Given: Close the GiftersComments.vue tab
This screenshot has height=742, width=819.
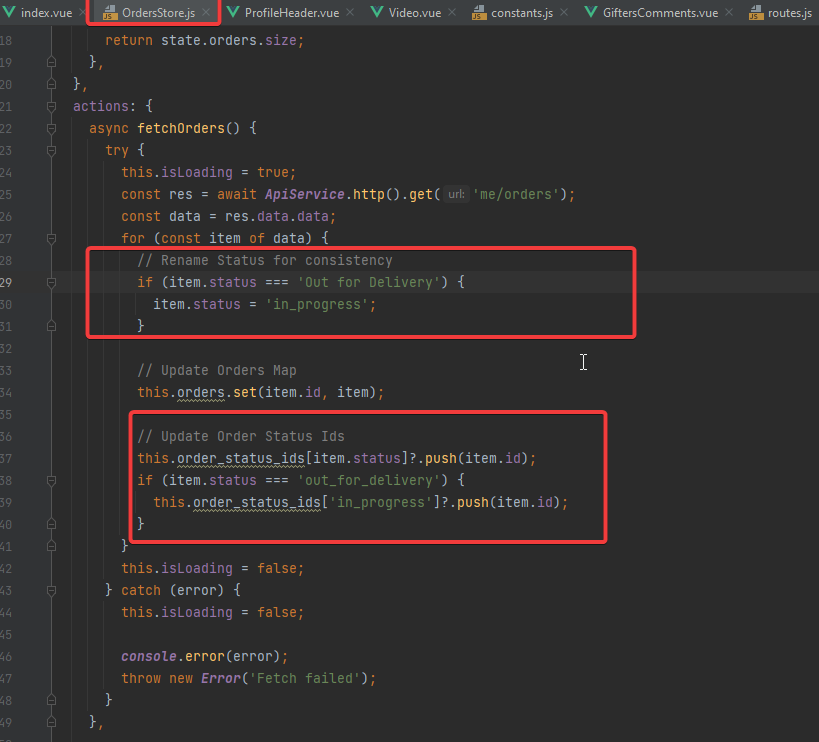Looking at the screenshot, I should click(729, 12).
